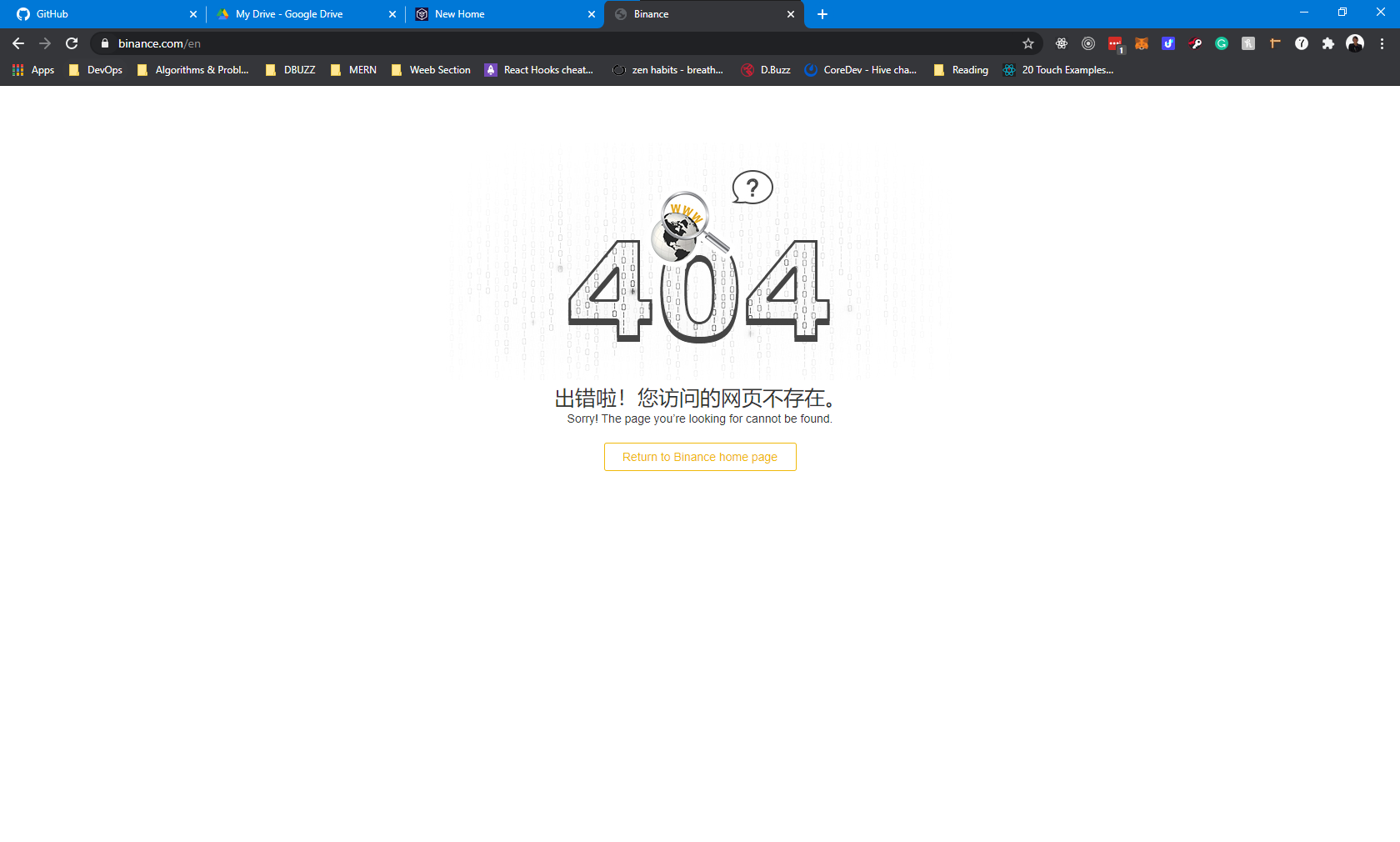This screenshot has height=842, width=1400.
Task: Switch to the New Home tab
Action: click(x=503, y=14)
